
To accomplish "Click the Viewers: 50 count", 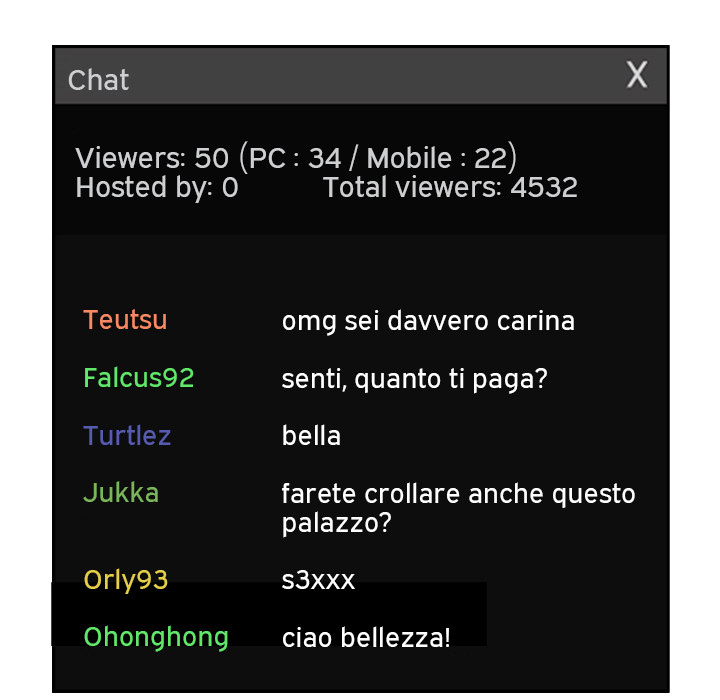I will click(x=152, y=158).
